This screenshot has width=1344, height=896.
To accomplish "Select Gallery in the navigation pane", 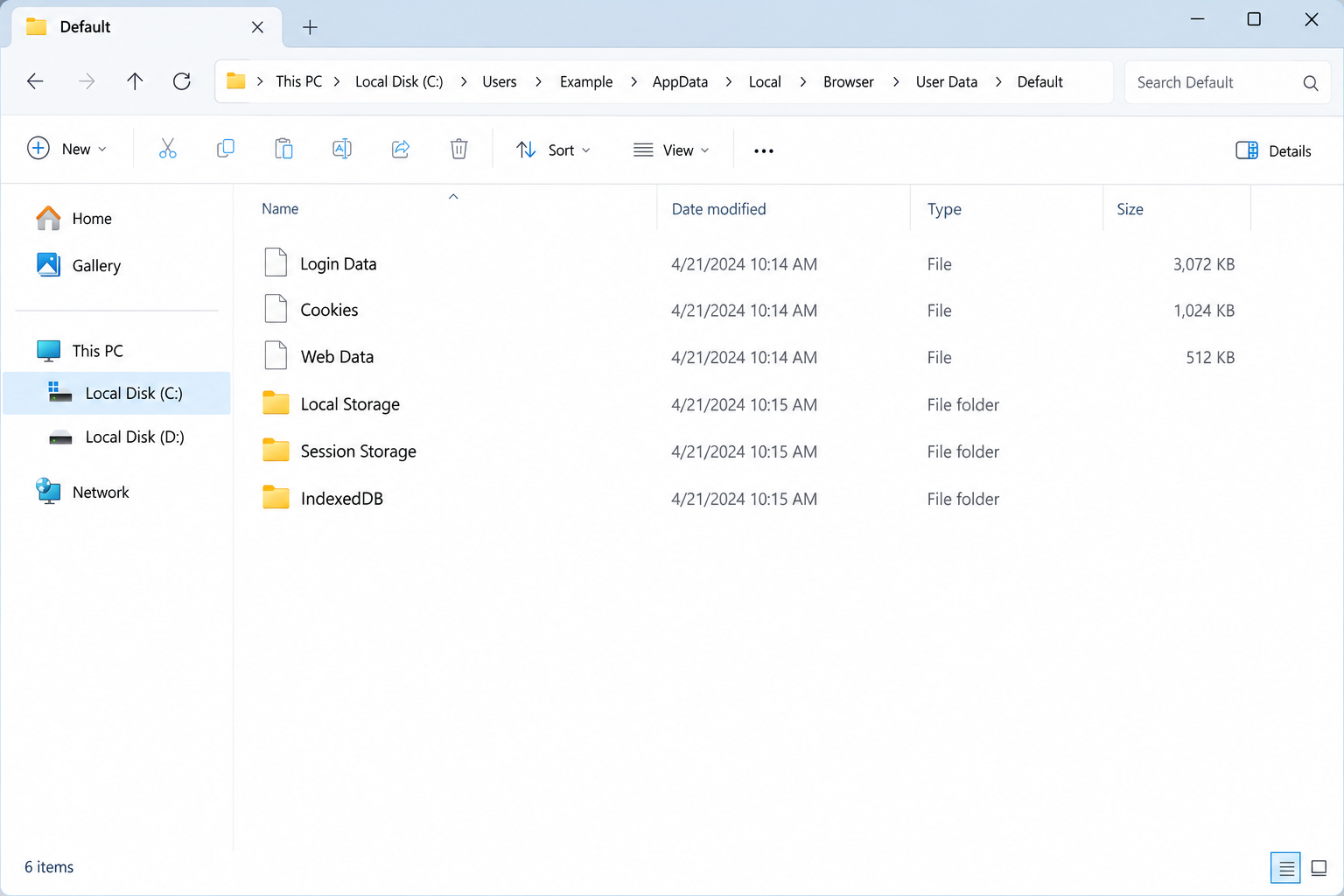I will point(79,265).
